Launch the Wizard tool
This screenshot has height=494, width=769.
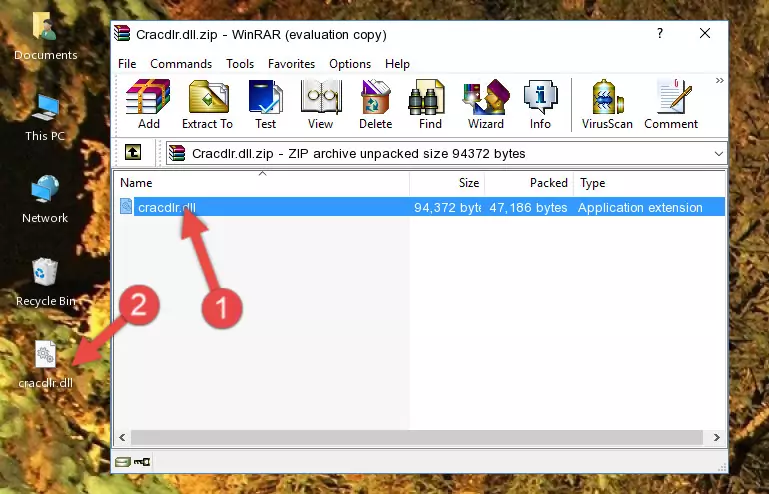click(486, 104)
